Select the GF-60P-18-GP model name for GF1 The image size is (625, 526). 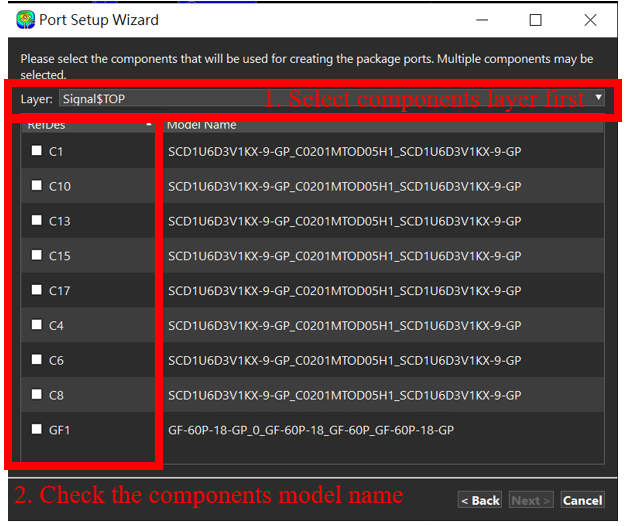tap(311, 430)
